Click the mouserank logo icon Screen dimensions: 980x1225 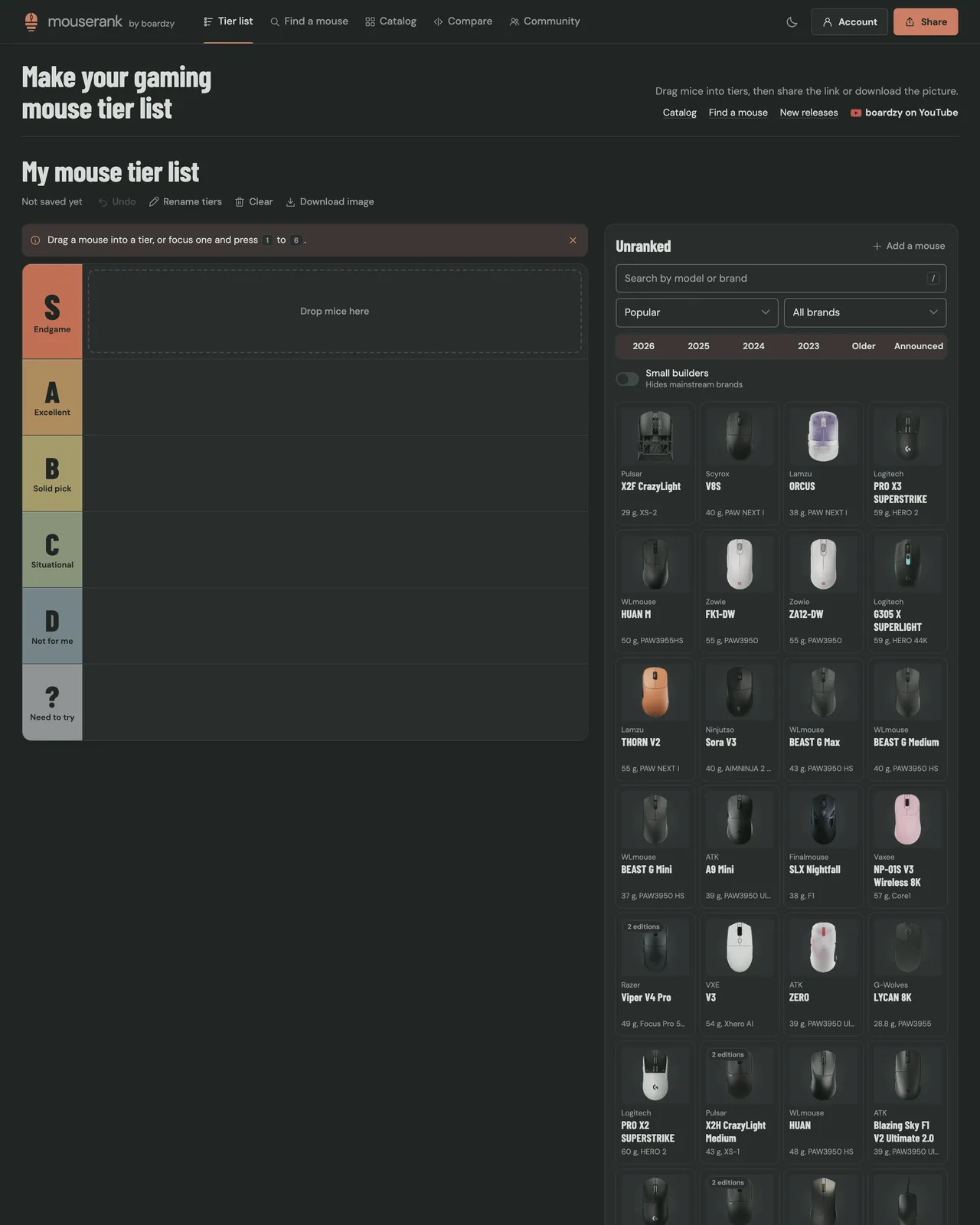coord(31,21)
